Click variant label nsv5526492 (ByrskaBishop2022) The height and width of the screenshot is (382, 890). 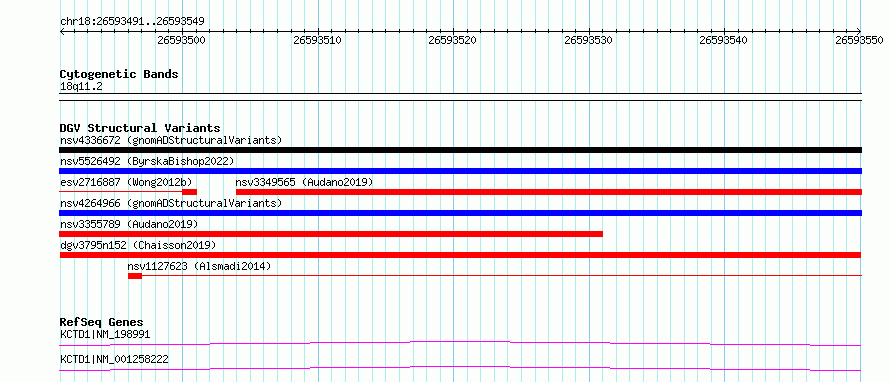[147, 161]
